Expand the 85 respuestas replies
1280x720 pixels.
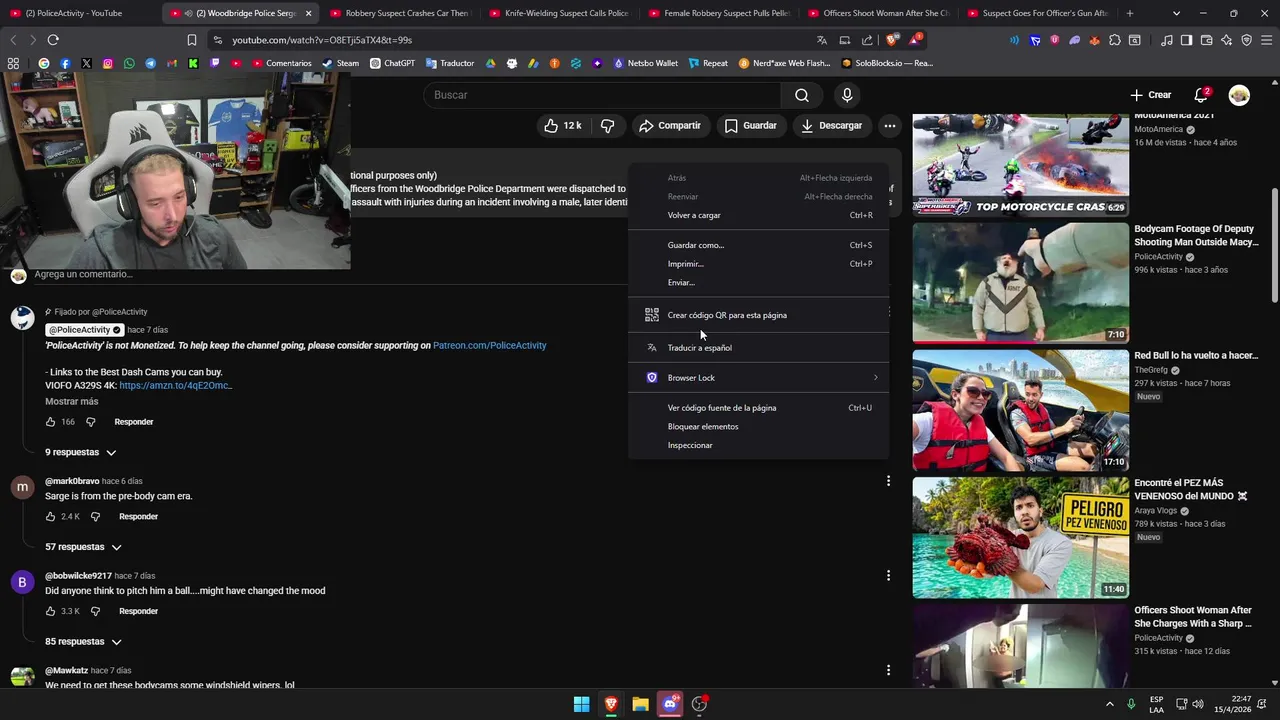click(83, 641)
